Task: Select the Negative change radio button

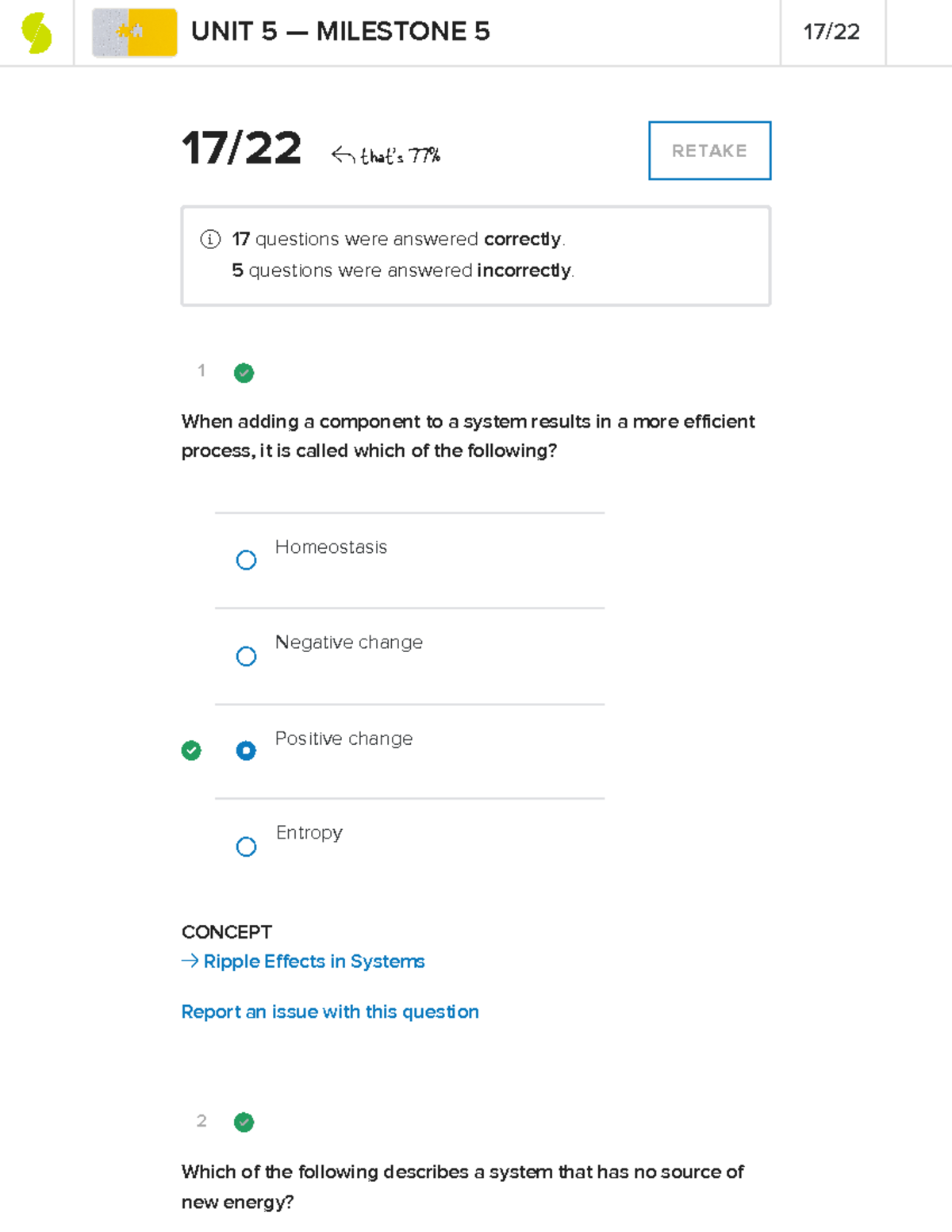Action: [x=246, y=656]
